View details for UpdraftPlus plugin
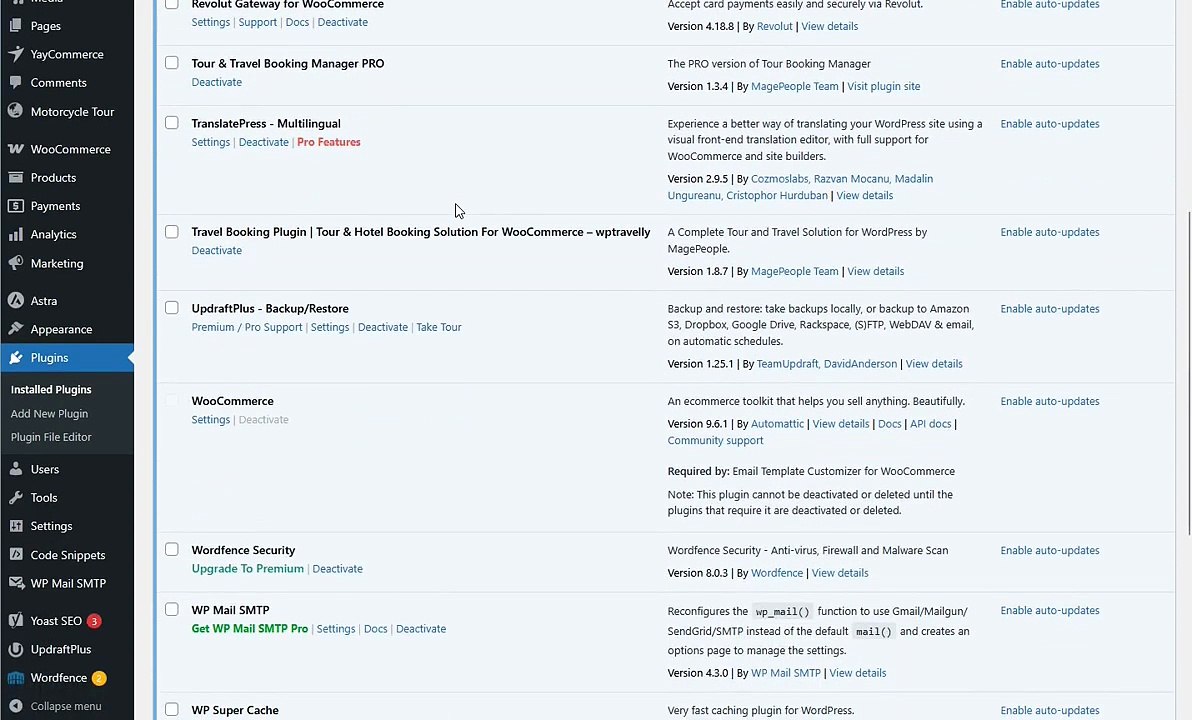The height and width of the screenshot is (720, 1192). (934, 363)
